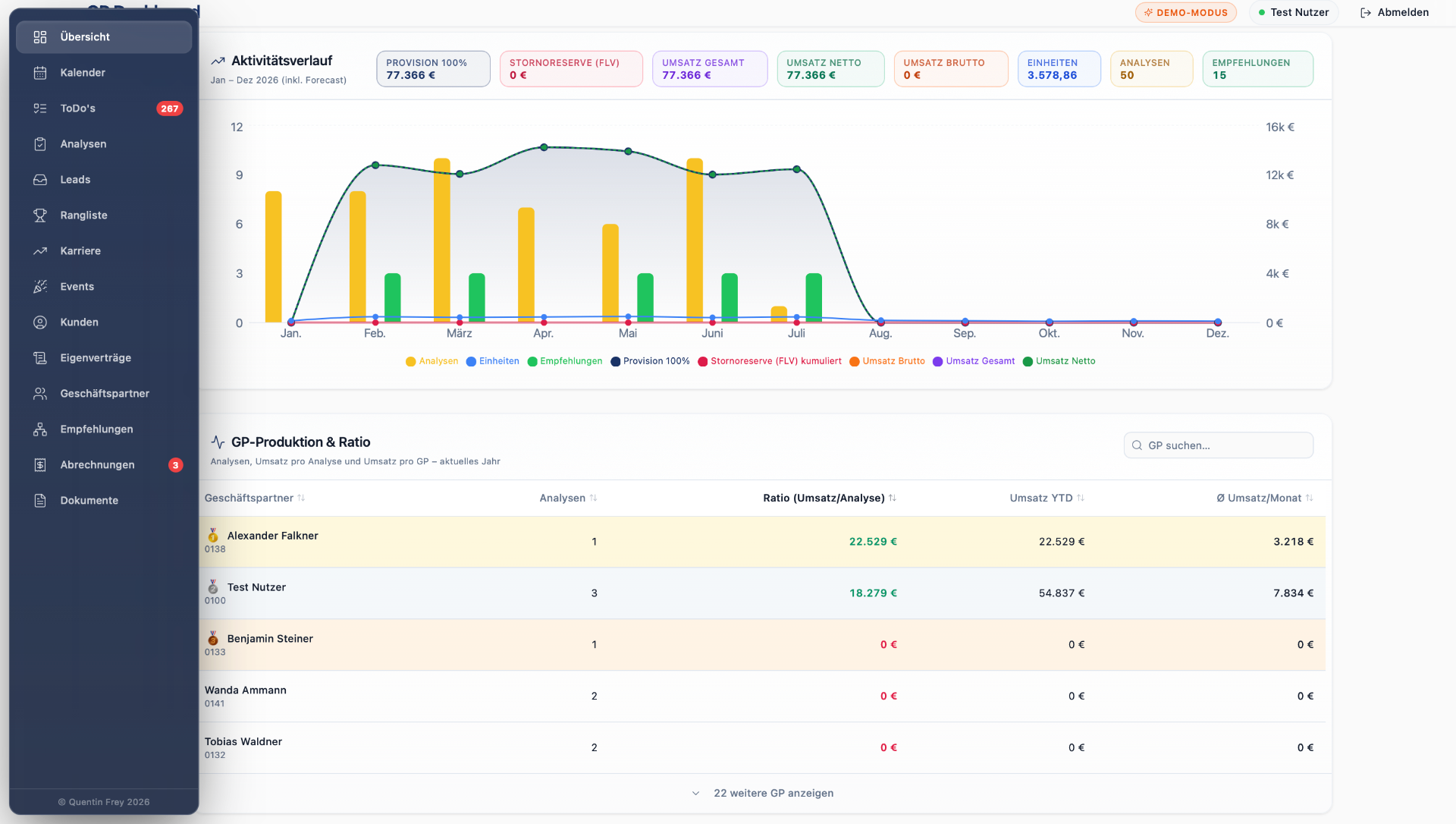This screenshot has height=824, width=1456.
Task: Click the Rangliste trophy icon
Action: (40, 215)
